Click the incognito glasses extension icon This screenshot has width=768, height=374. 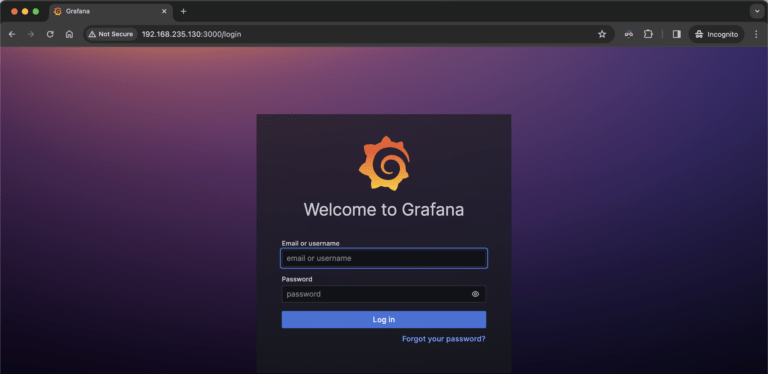(x=628, y=34)
